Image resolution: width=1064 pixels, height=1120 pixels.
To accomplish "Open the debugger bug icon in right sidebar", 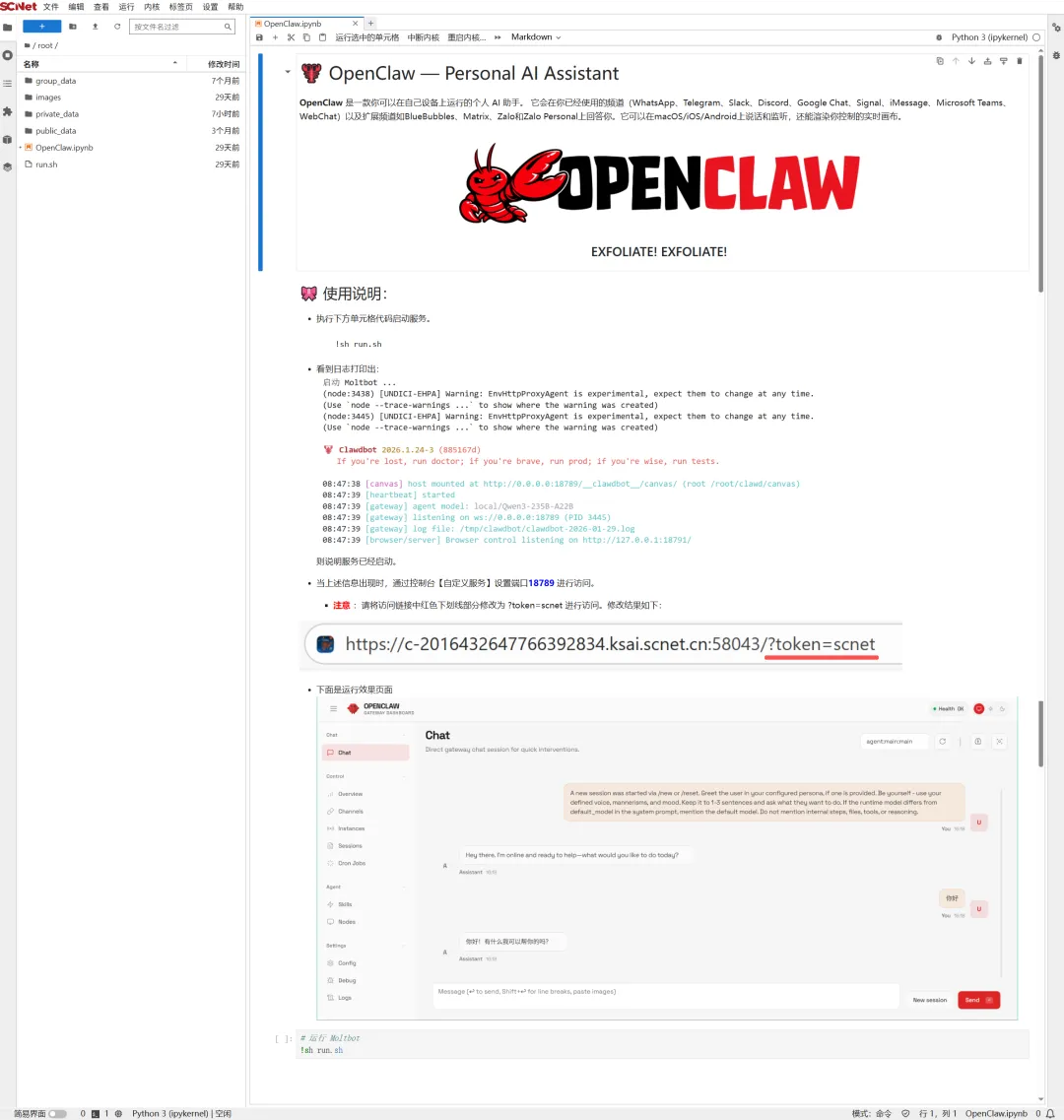I will [x=1056, y=55].
